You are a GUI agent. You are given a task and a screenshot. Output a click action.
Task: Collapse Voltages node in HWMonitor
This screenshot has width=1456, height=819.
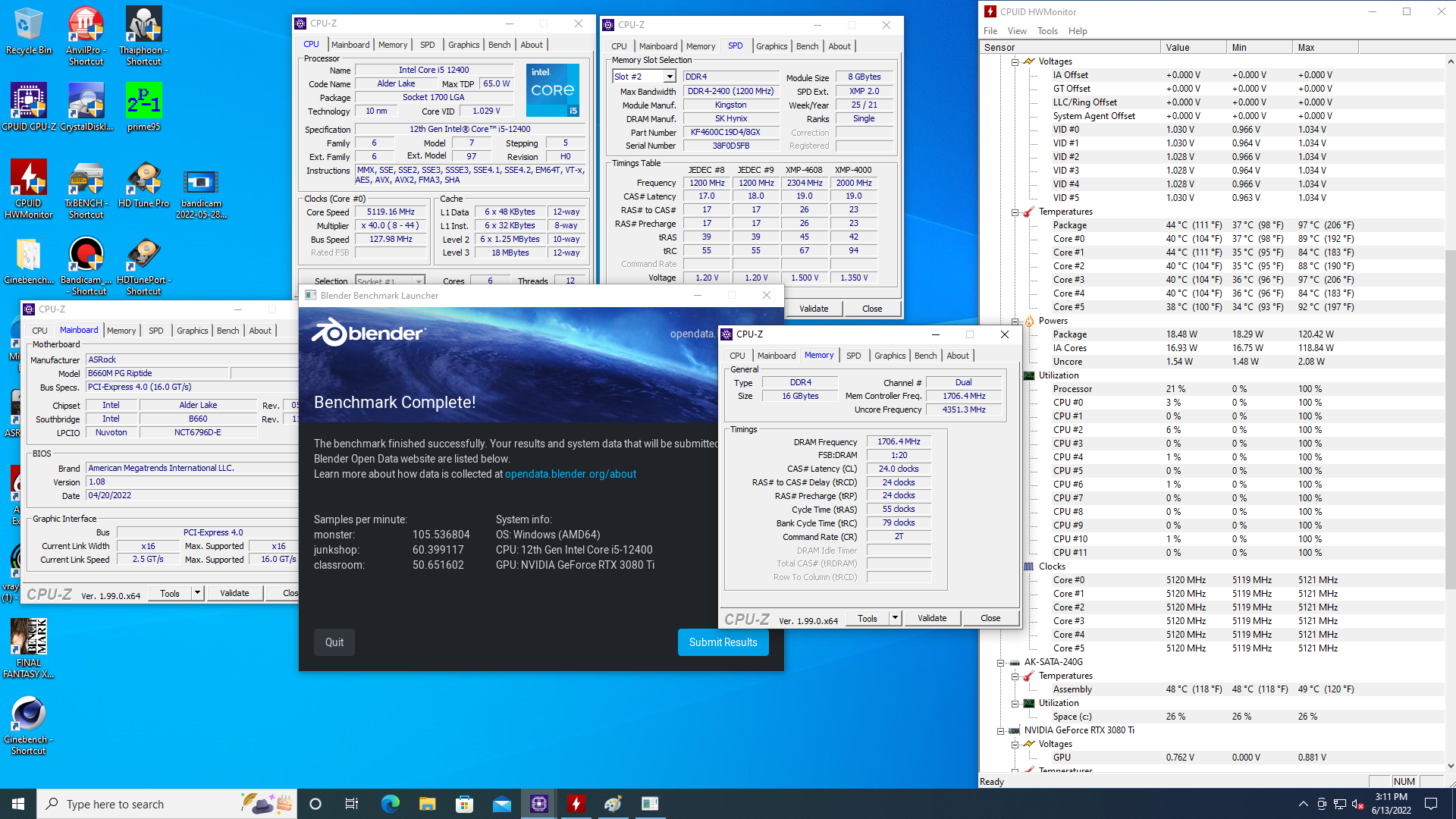point(1015,62)
